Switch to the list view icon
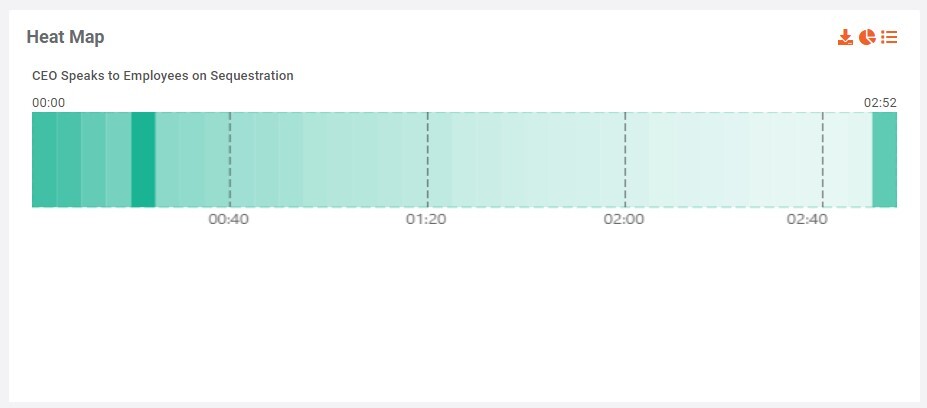 pos(889,37)
